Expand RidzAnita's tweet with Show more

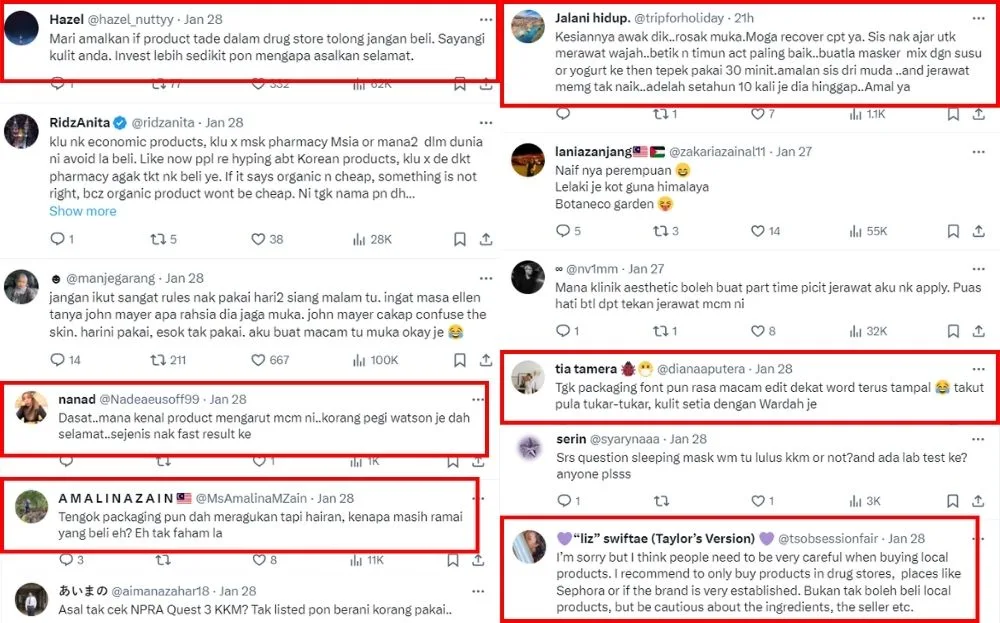[x=83, y=211]
